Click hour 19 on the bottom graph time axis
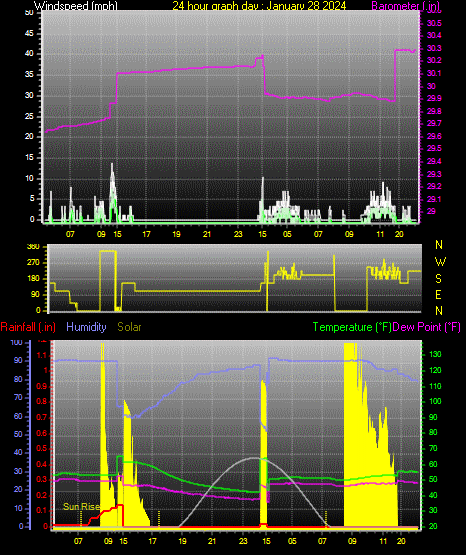Screen dimensions: 466x555 point(182,541)
